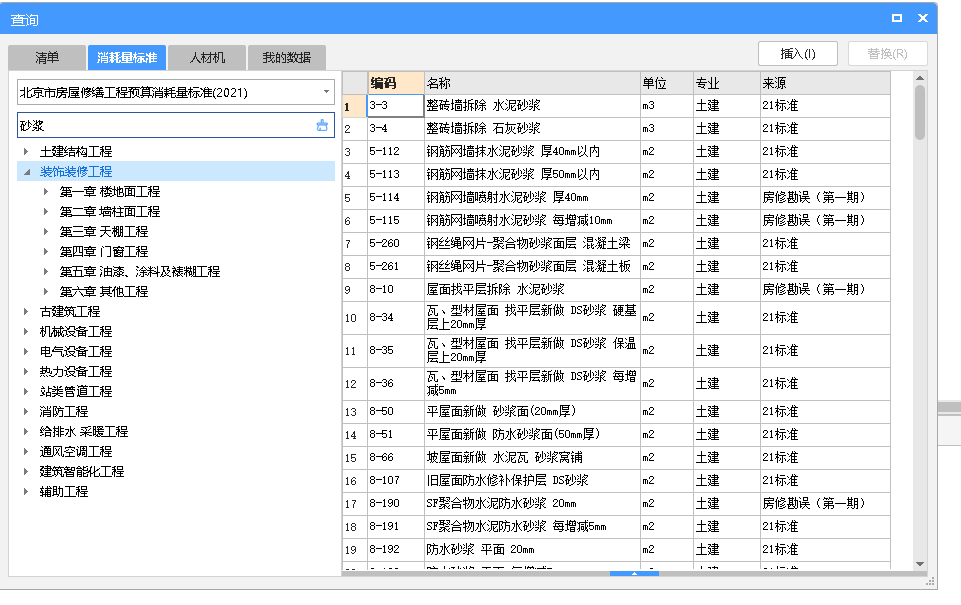Click the 名称 column header

click(532, 83)
